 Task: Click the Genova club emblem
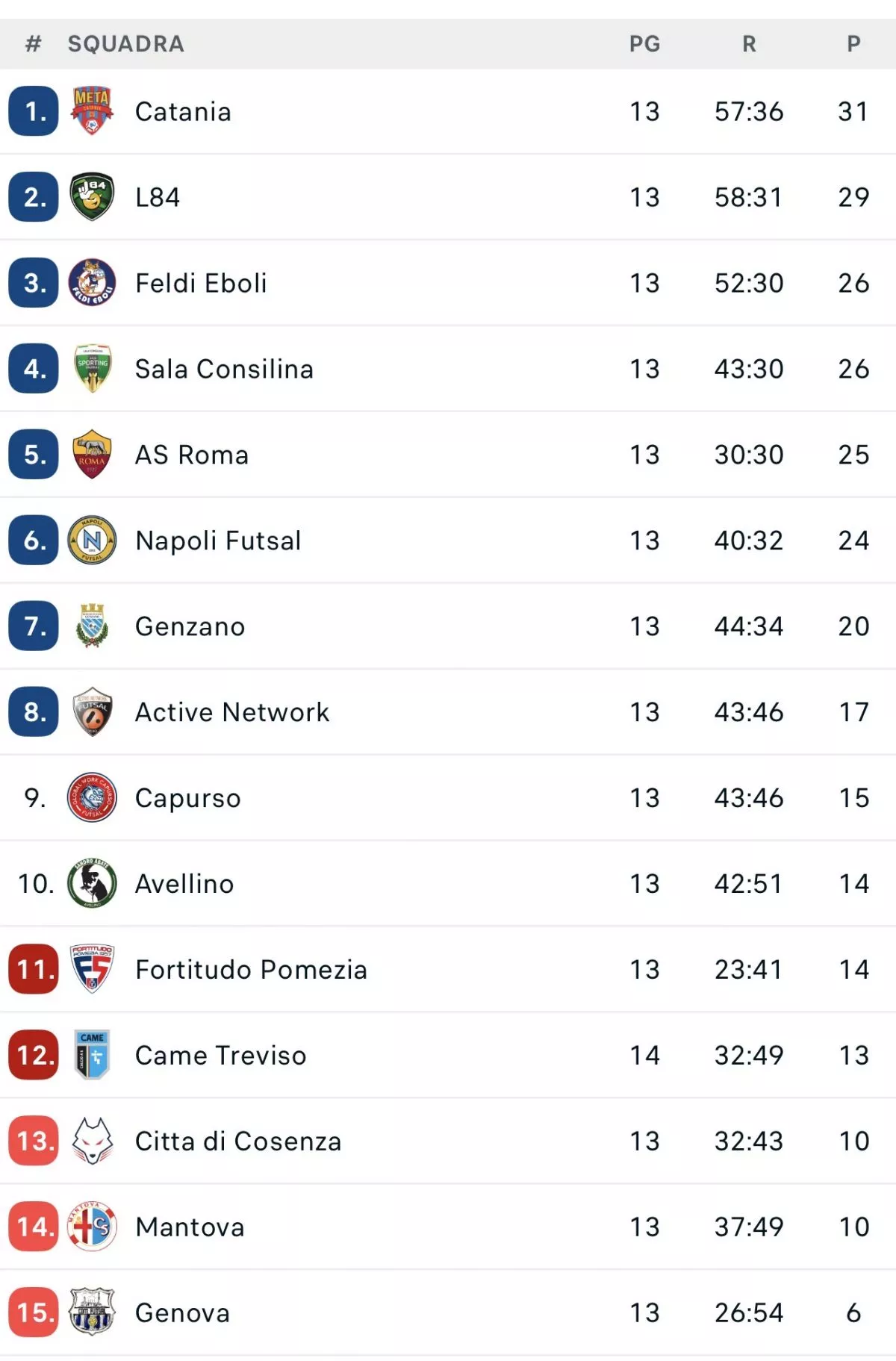point(92,1312)
